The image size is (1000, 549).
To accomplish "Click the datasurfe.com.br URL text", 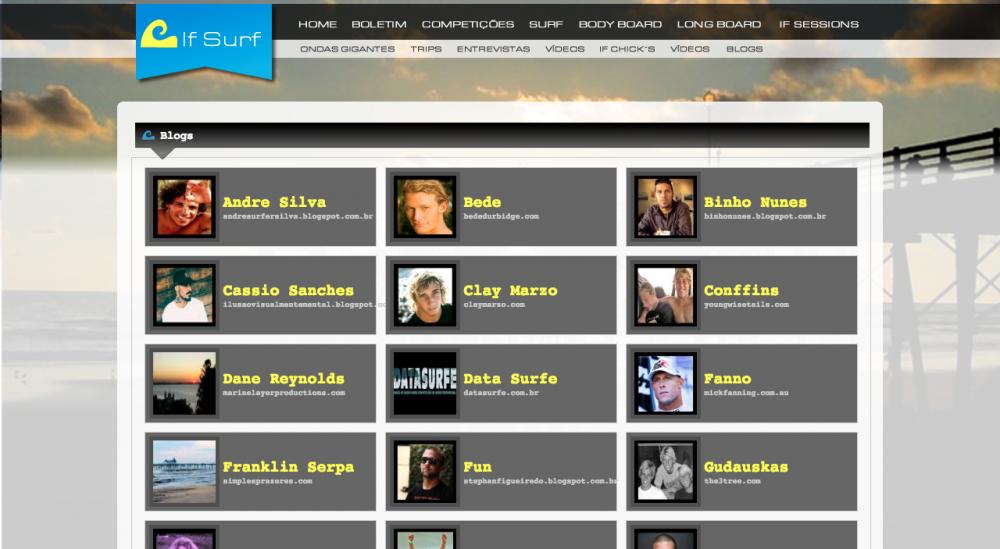I will pyautogui.click(x=501, y=393).
